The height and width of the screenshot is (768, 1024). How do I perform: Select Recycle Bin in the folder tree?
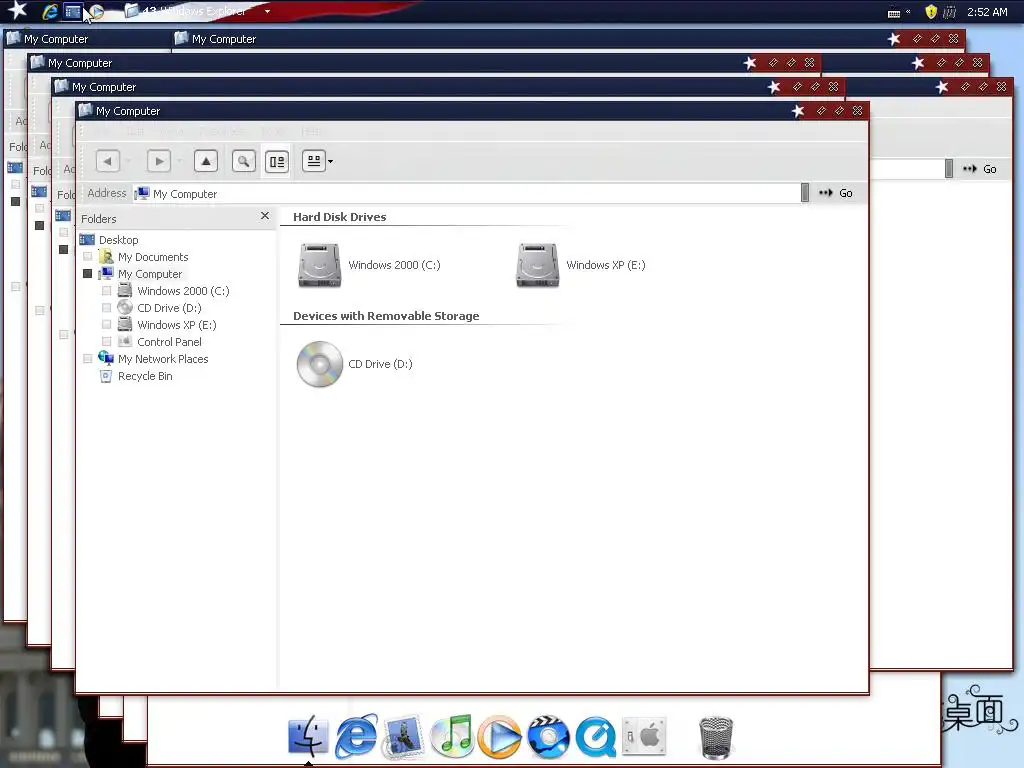tap(145, 376)
